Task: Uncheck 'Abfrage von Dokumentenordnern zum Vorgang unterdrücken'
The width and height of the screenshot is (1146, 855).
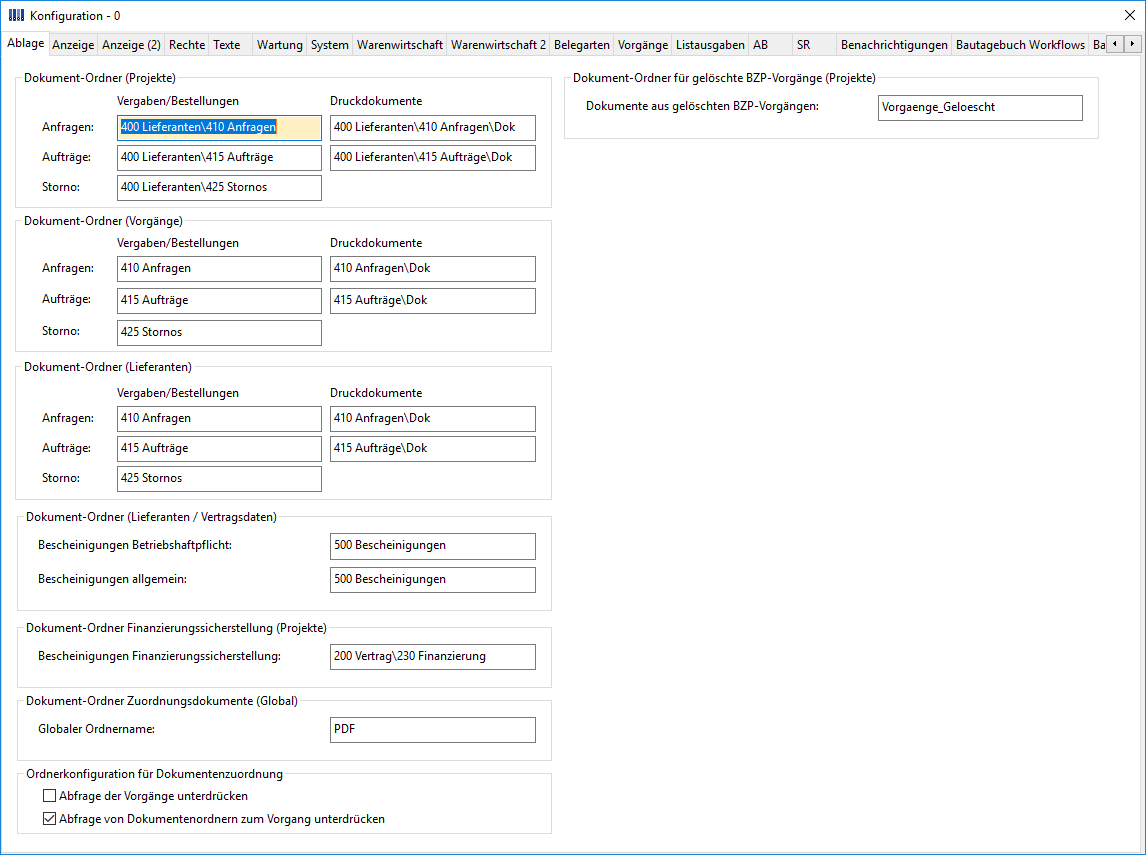Action: 50,819
